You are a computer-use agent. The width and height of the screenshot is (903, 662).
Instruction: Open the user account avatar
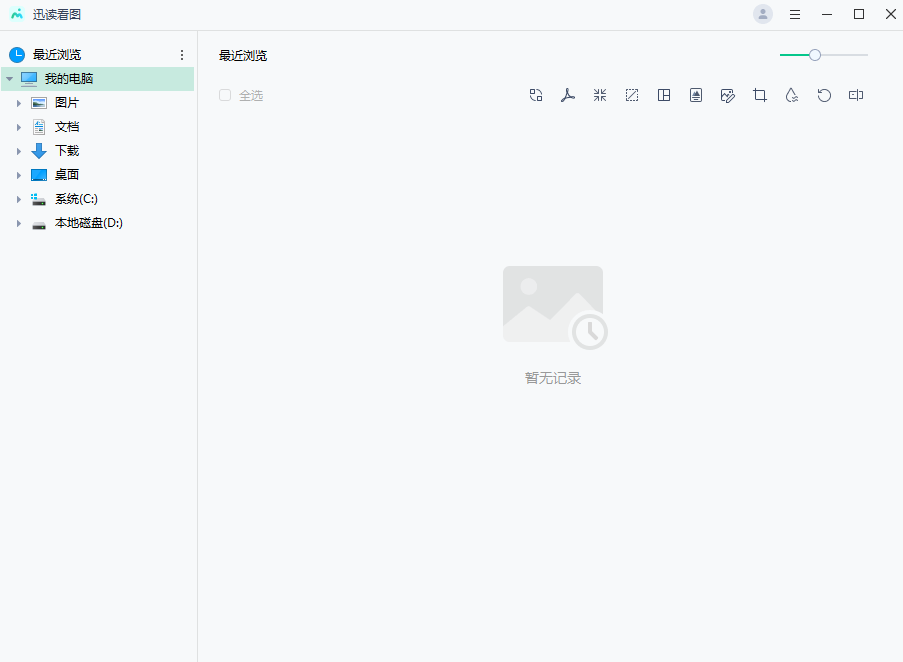click(x=762, y=14)
